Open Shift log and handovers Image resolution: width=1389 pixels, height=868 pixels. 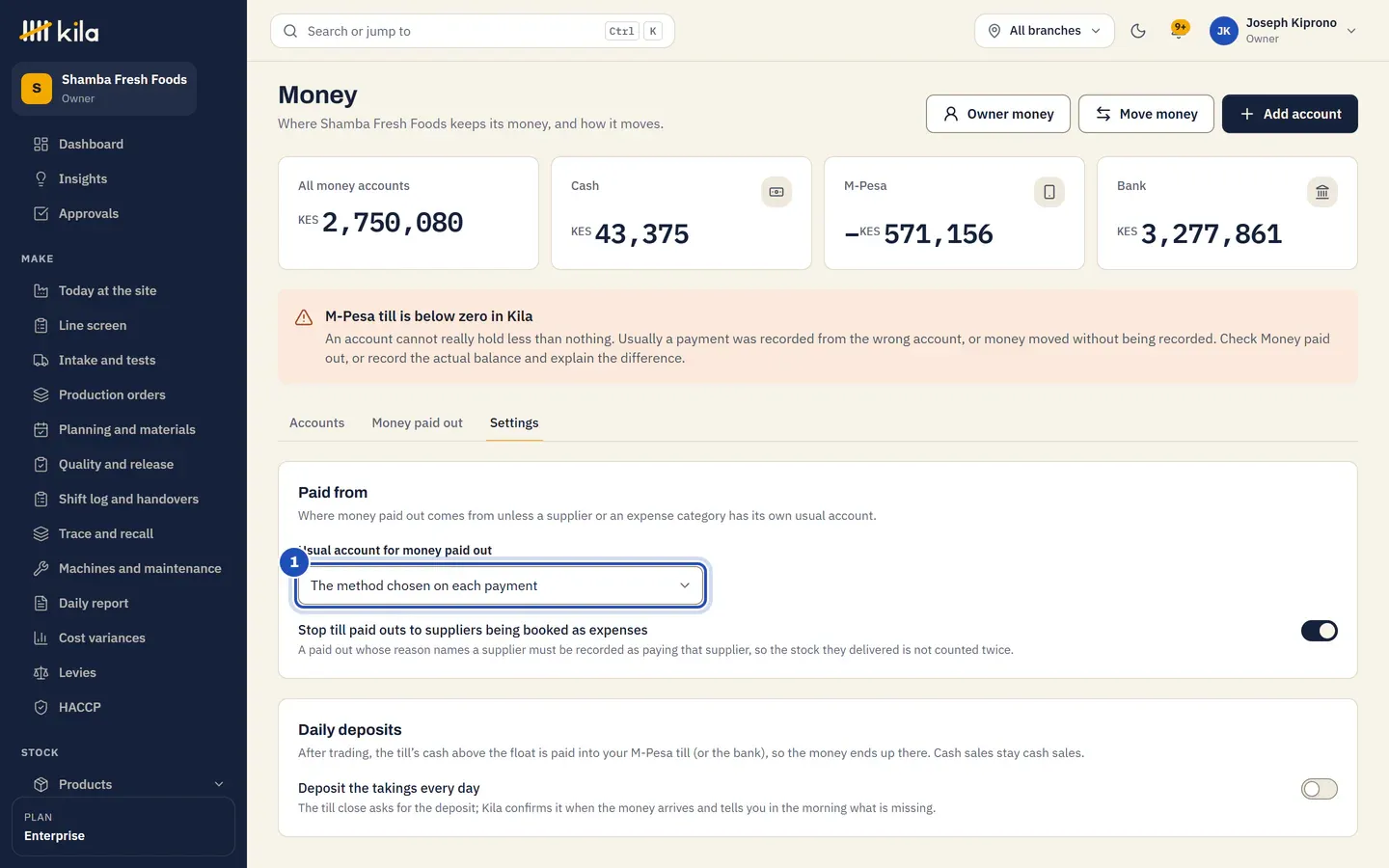point(123,499)
